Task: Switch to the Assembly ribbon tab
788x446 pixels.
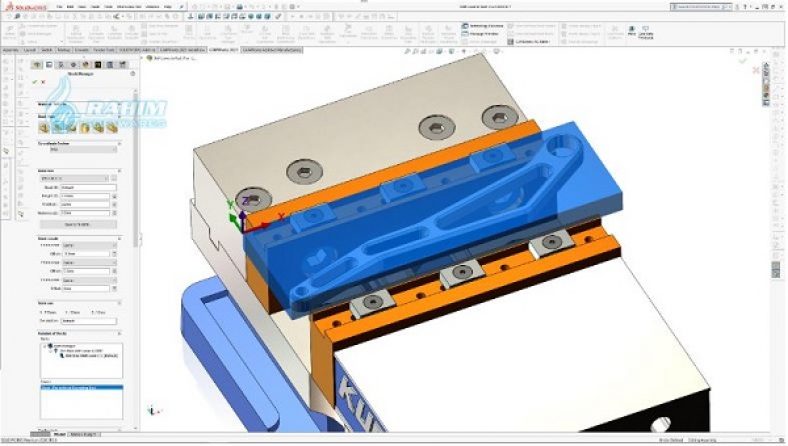Action: pos(11,50)
